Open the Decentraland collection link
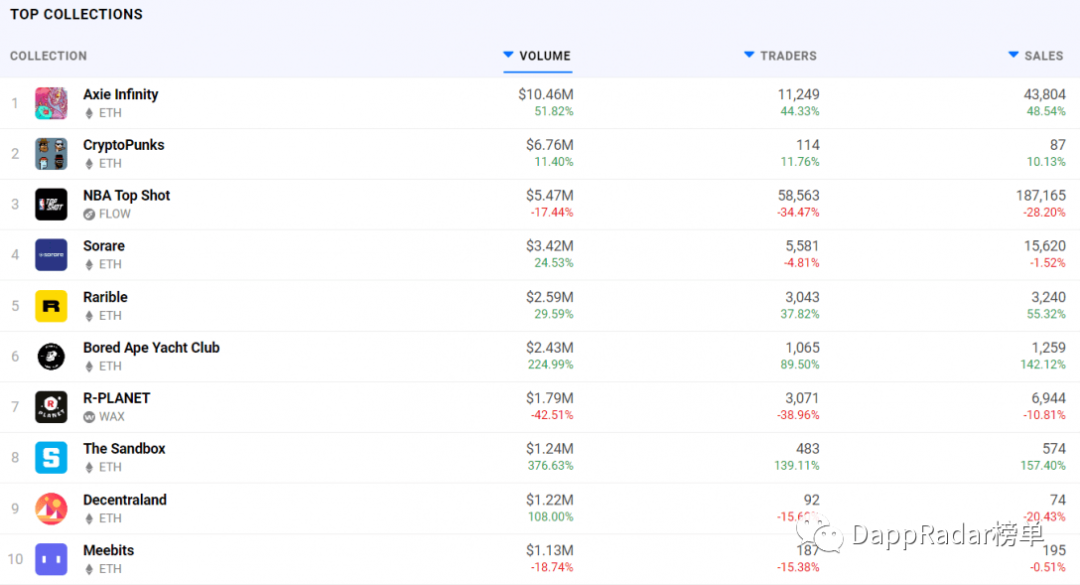This screenshot has height=585, width=1080. pyautogui.click(x=125, y=500)
